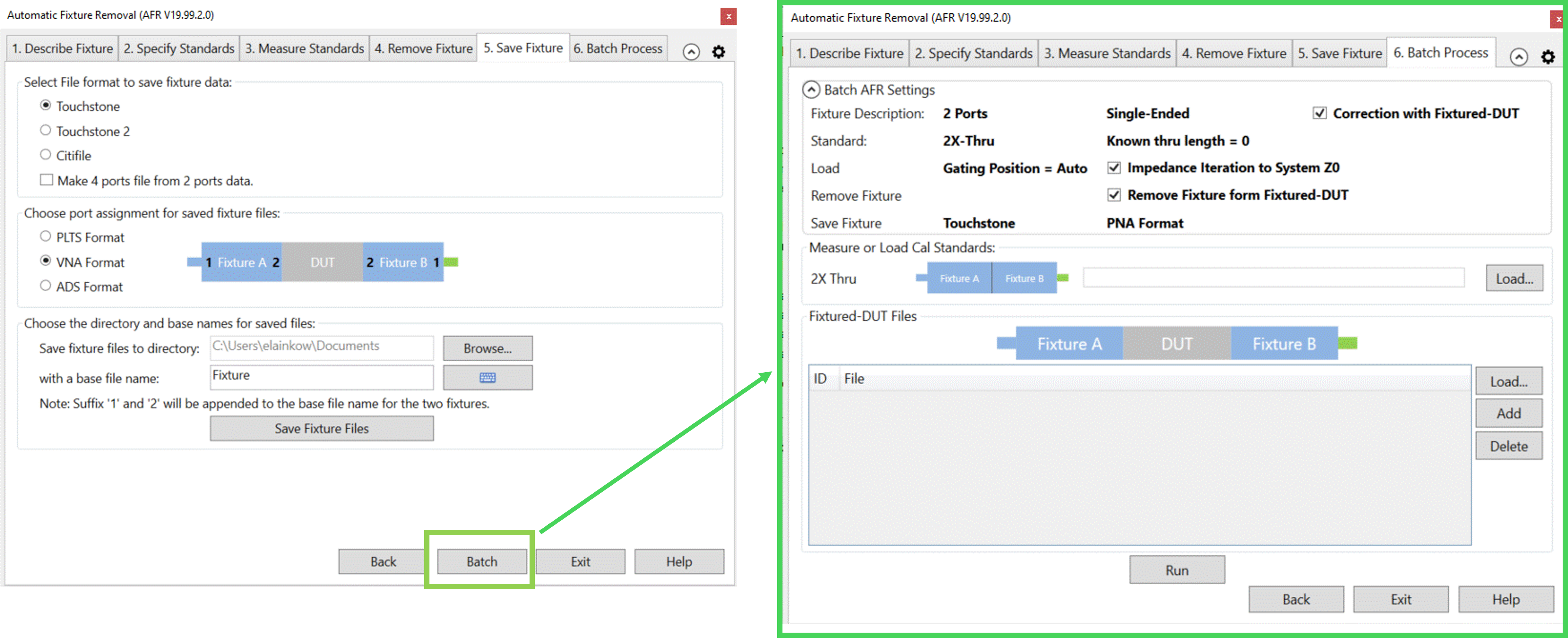Click the small 2X Thru Fixture B block

pyautogui.click(x=1024, y=279)
